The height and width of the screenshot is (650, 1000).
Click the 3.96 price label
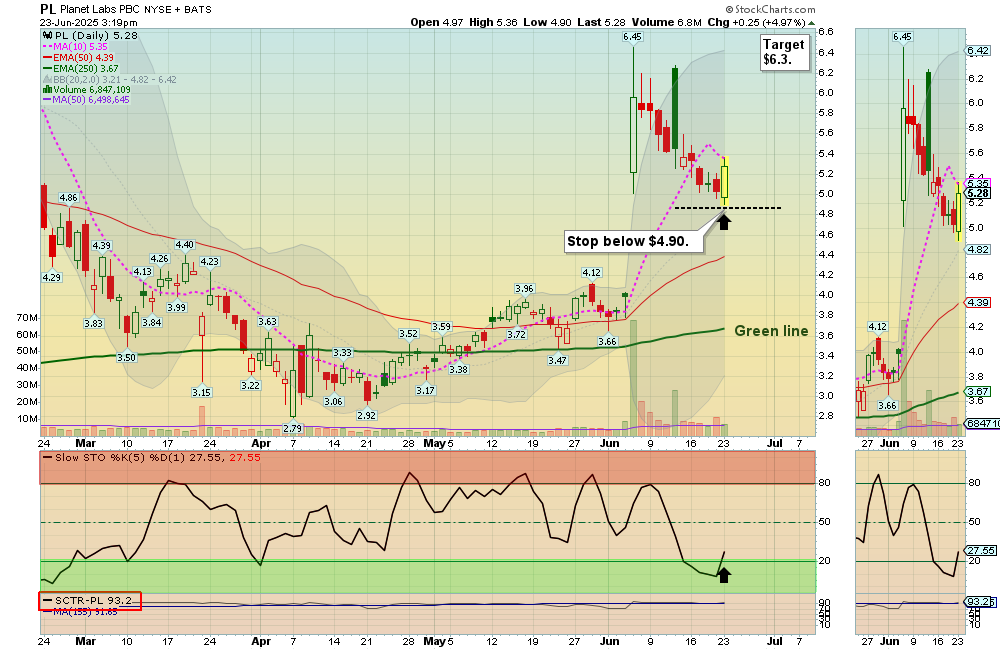524,289
